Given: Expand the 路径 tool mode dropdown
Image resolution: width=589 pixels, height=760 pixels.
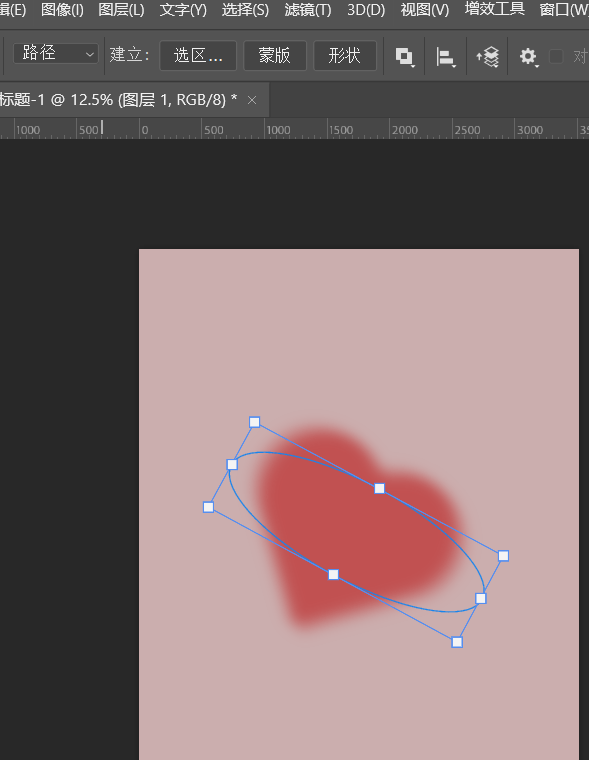Looking at the screenshot, I should pyautogui.click(x=56, y=53).
